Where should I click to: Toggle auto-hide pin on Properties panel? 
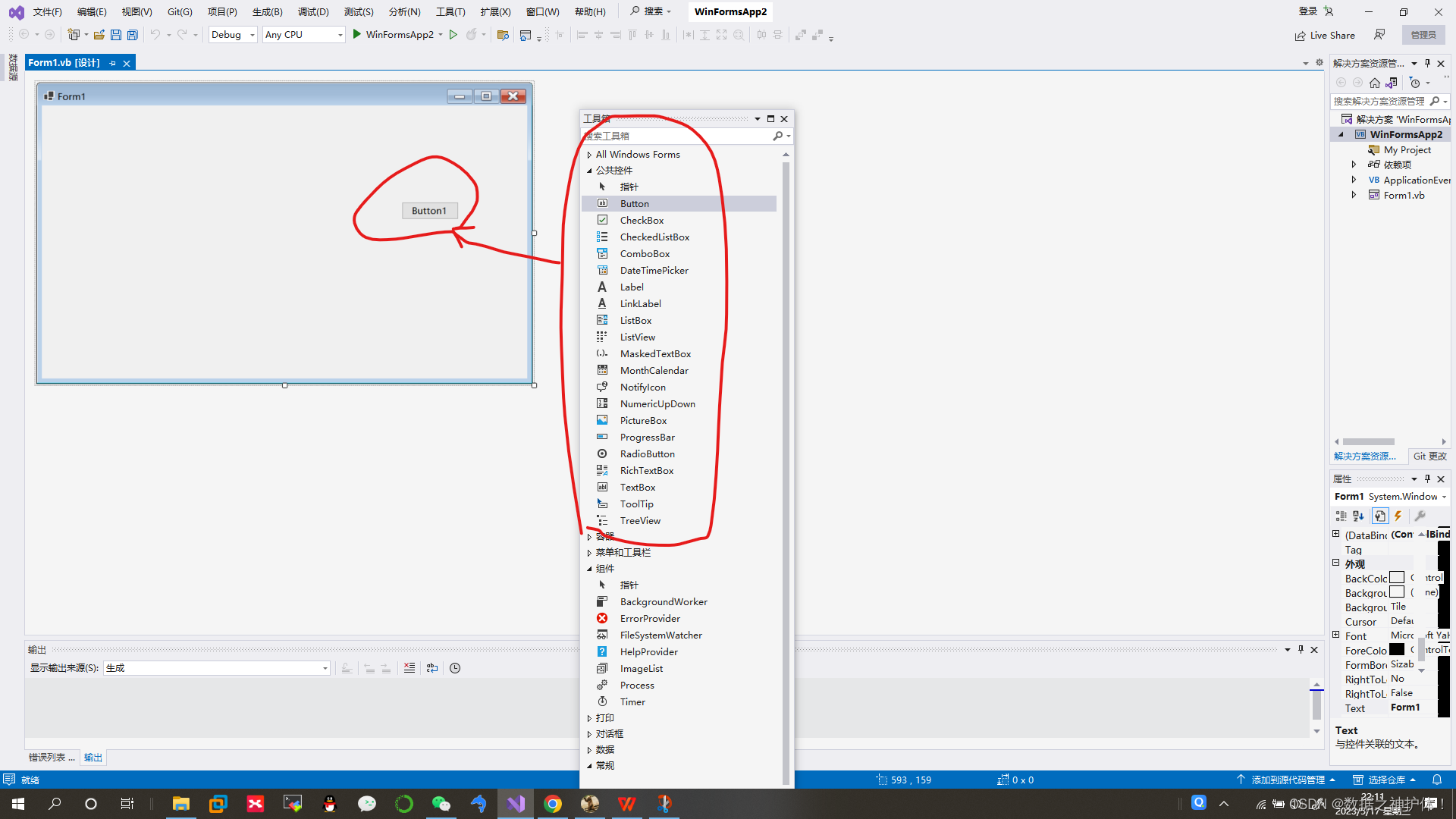(1427, 479)
